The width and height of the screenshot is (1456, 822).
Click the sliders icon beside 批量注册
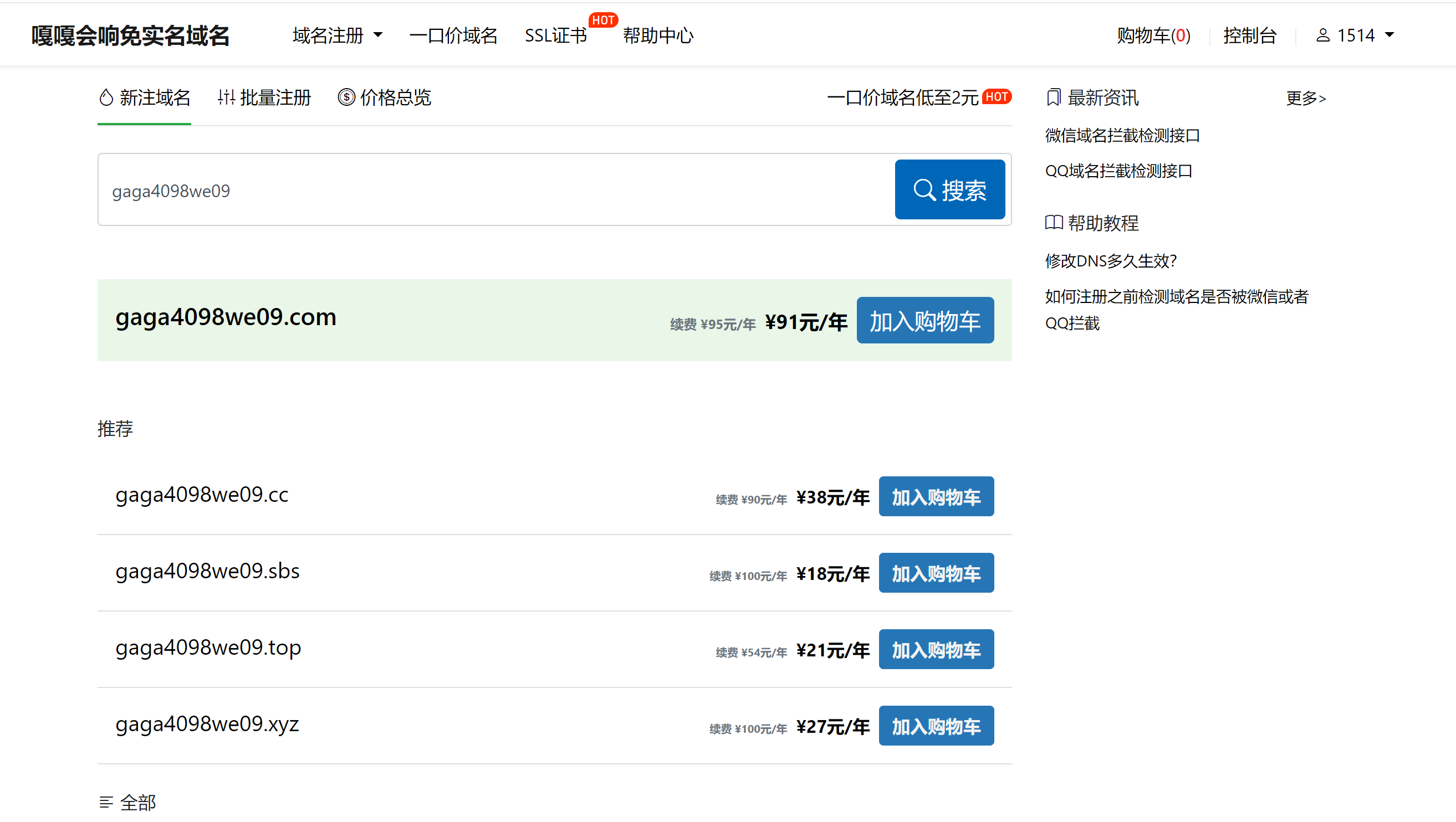(x=227, y=97)
